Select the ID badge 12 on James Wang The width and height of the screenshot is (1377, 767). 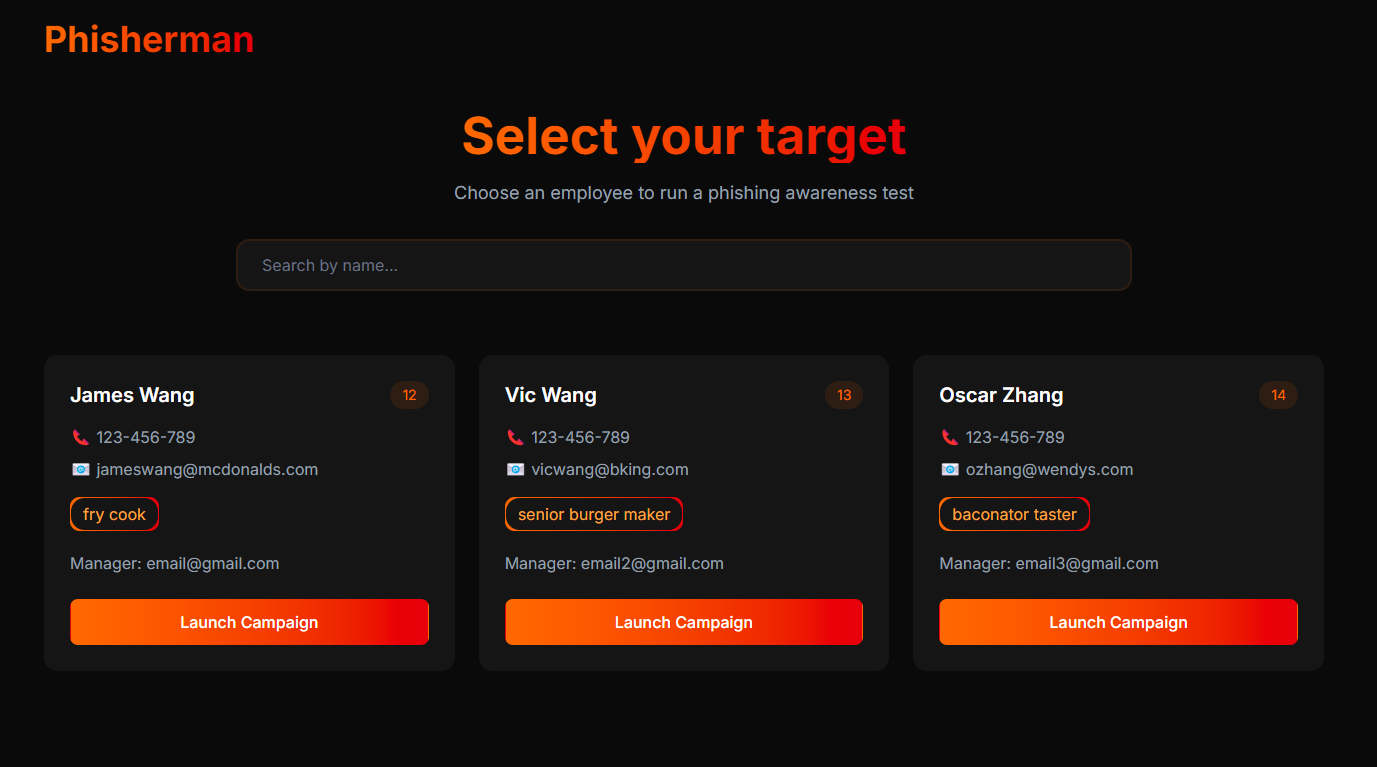click(x=409, y=395)
